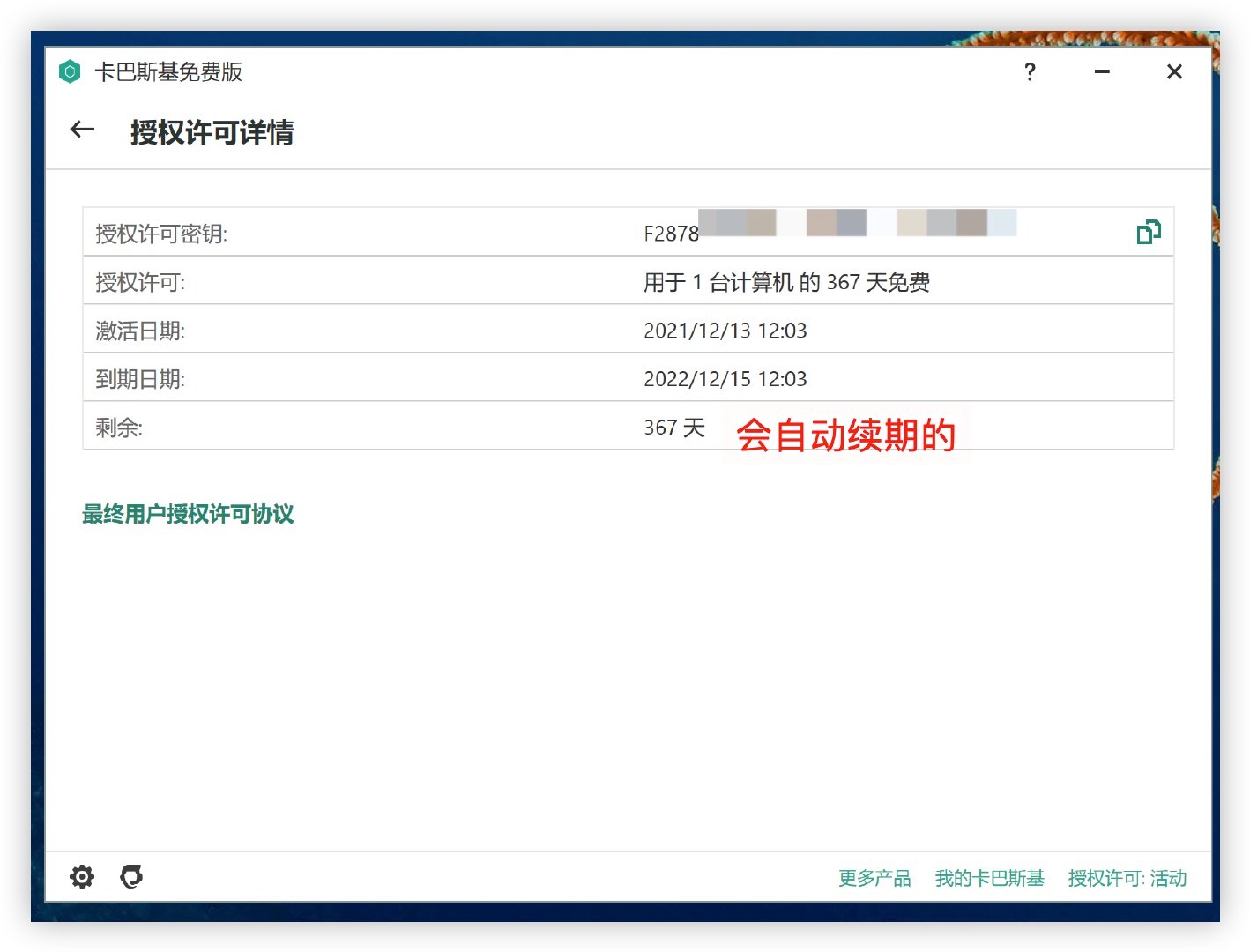Image resolution: width=1250 pixels, height=952 pixels.
Task: Close the Kaspersky window
Action: point(1174,72)
